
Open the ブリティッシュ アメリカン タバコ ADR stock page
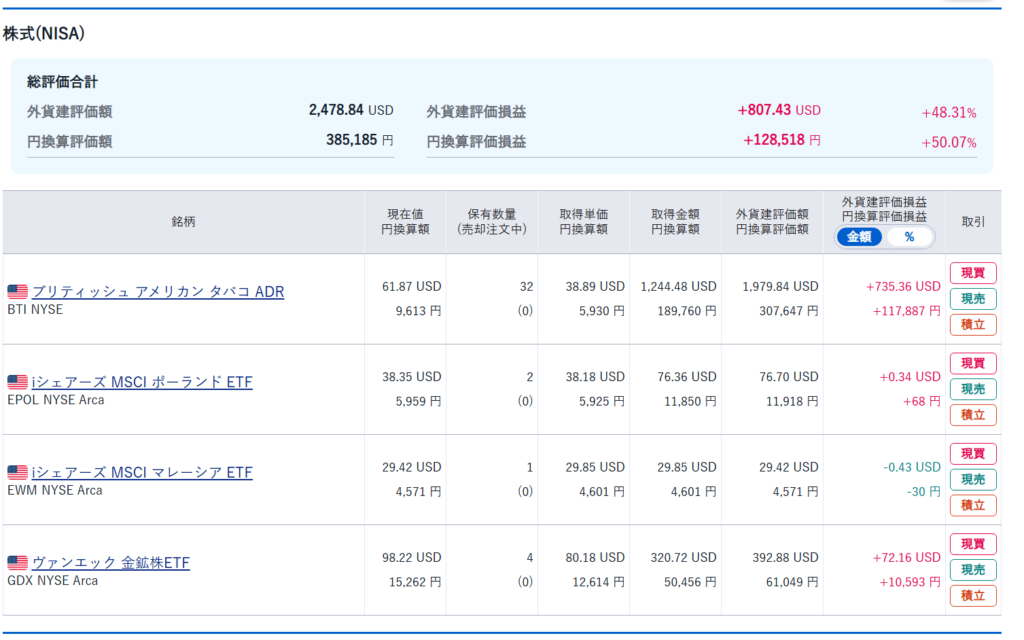tap(158, 292)
